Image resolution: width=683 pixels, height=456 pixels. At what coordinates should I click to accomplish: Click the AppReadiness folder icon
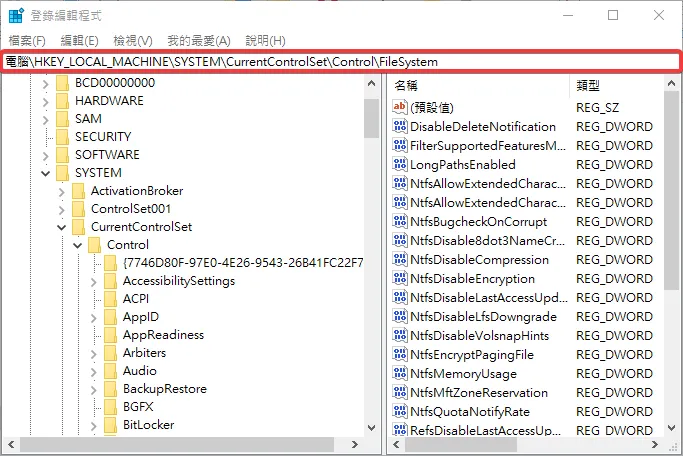[111, 334]
